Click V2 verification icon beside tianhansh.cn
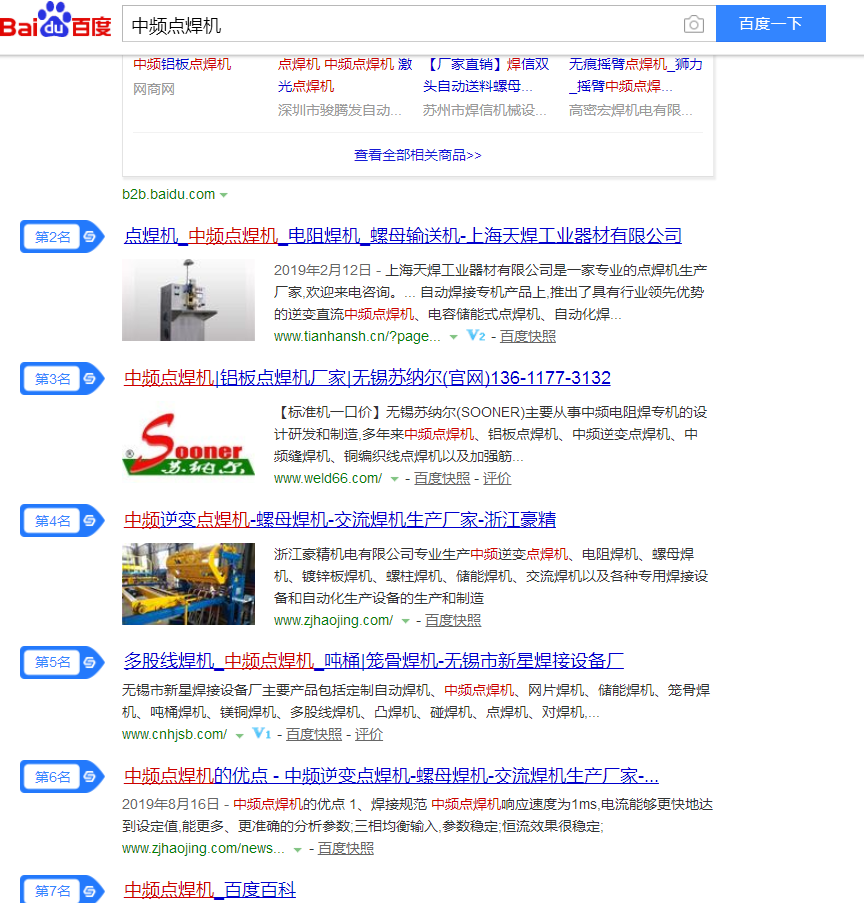Image resolution: width=864 pixels, height=903 pixels. point(476,335)
